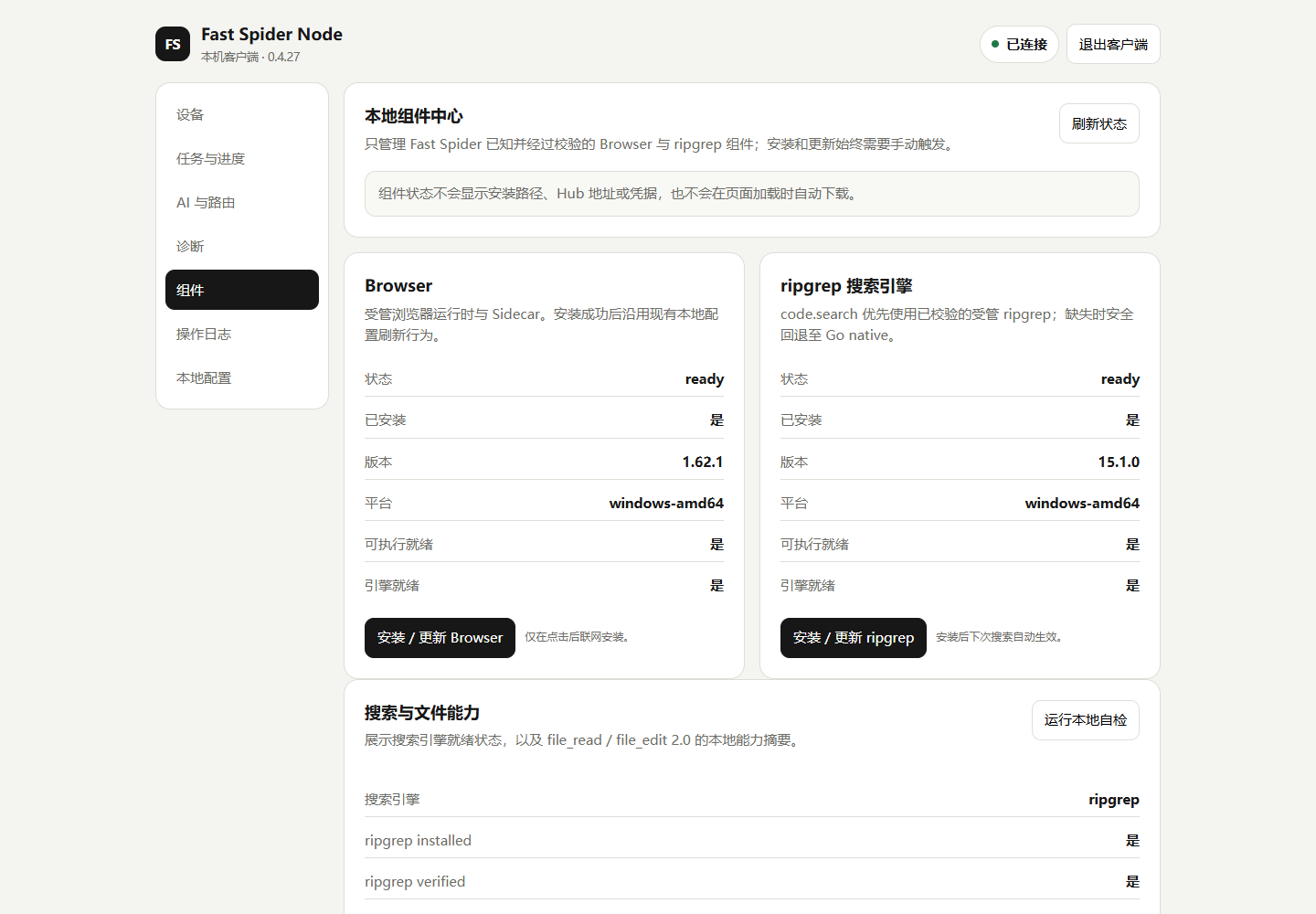Screen dimensions: 1316x914
Task: Click ripgrep card platform windows-amd64 value
Action: tap(1082, 503)
